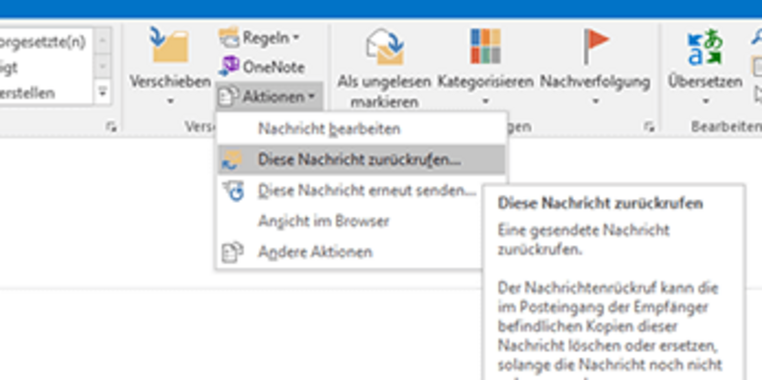Viewport: 762px width, 380px height.
Task: Click the Übersetzen translate icon
Action: [704, 48]
